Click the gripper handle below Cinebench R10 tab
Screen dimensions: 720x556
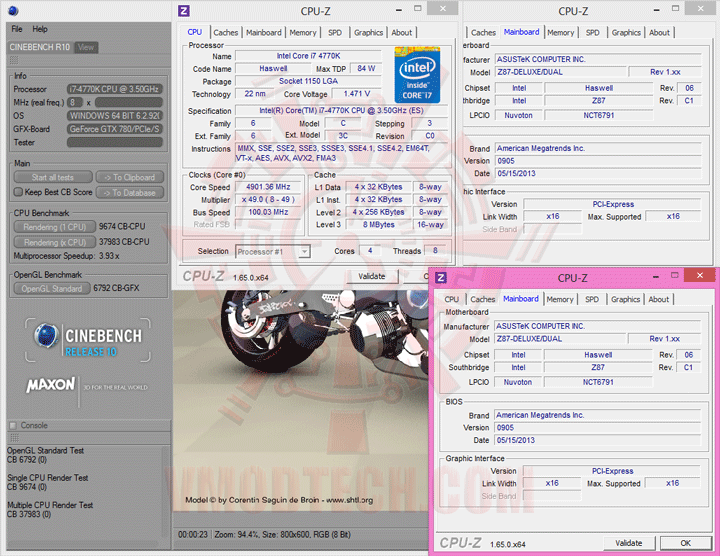14,61
